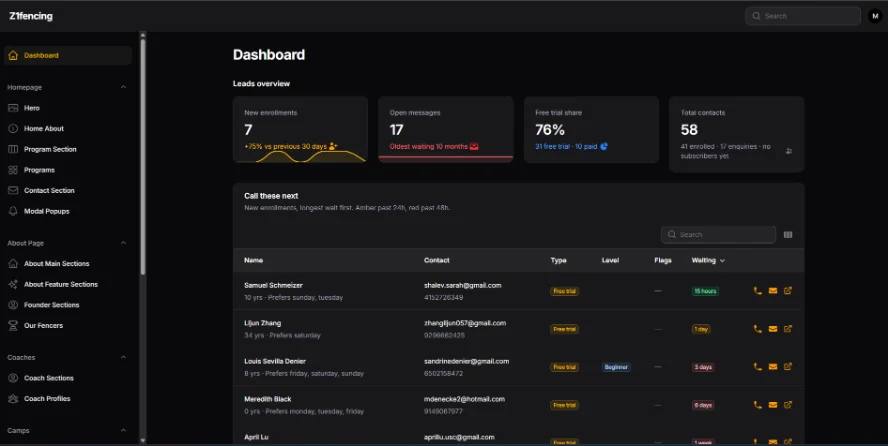888x446 pixels.
Task: Call Samuel Schmeizer via phone icon
Action: click(x=758, y=291)
